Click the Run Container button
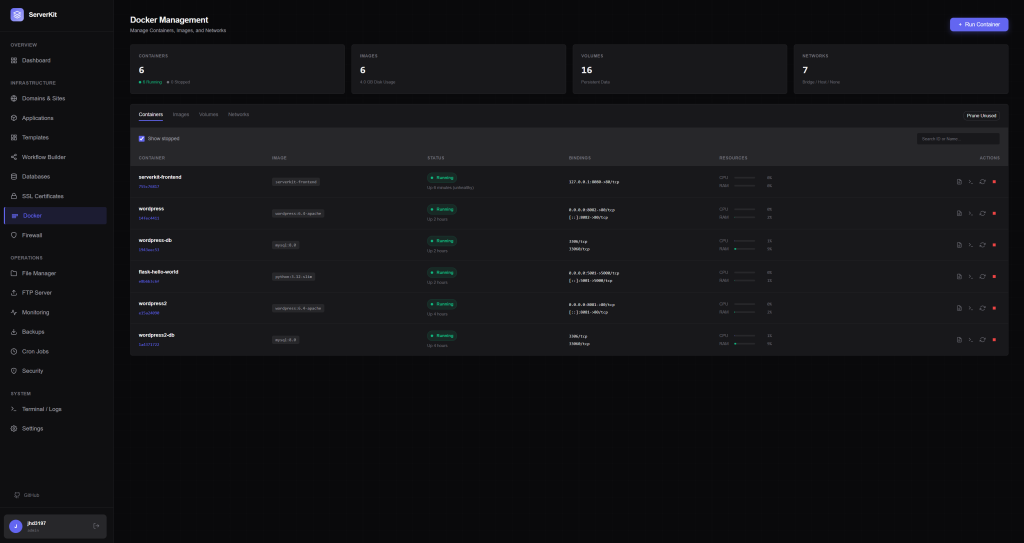Viewport: 1024px width, 543px height. 978,24
